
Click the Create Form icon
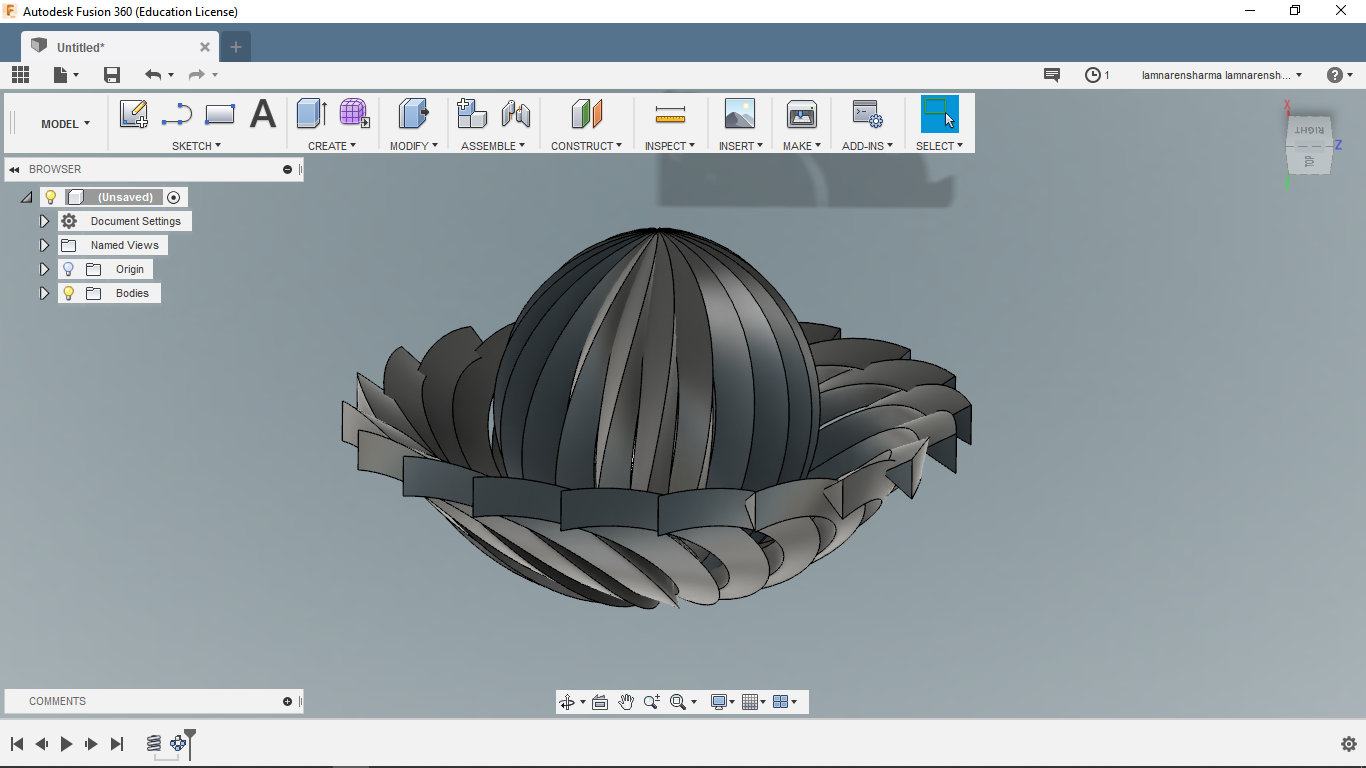tap(354, 114)
